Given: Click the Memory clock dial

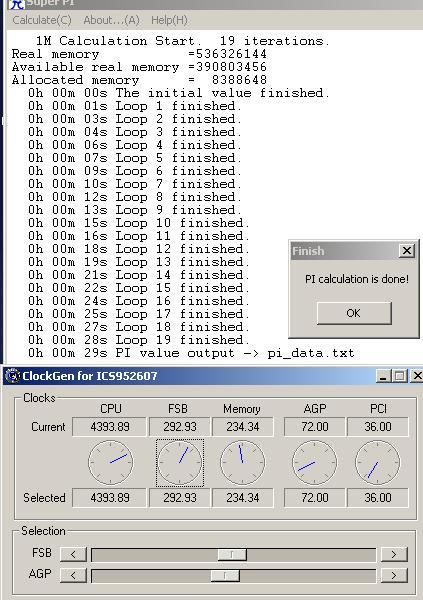Looking at the screenshot, I should [243, 463].
